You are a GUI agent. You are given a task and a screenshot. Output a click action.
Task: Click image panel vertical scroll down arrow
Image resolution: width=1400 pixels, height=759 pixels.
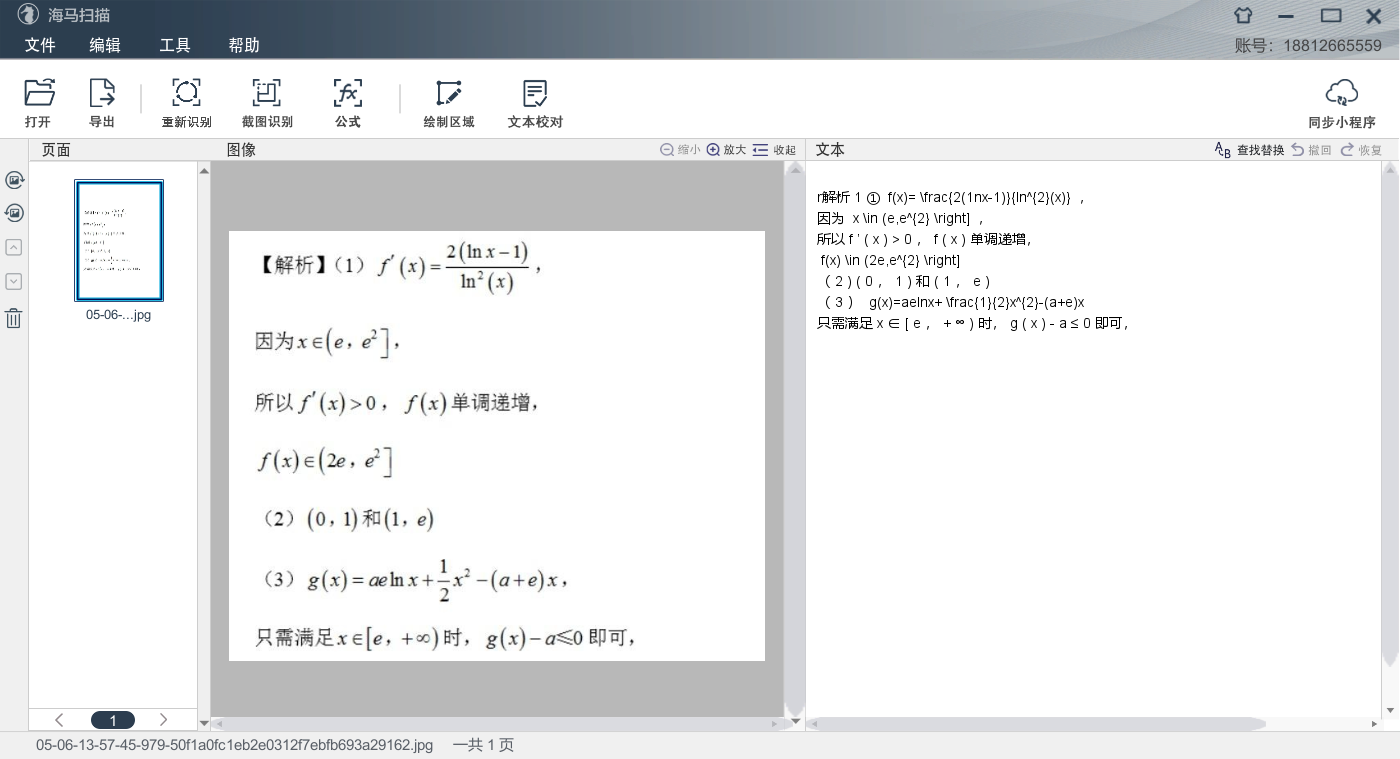796,722
